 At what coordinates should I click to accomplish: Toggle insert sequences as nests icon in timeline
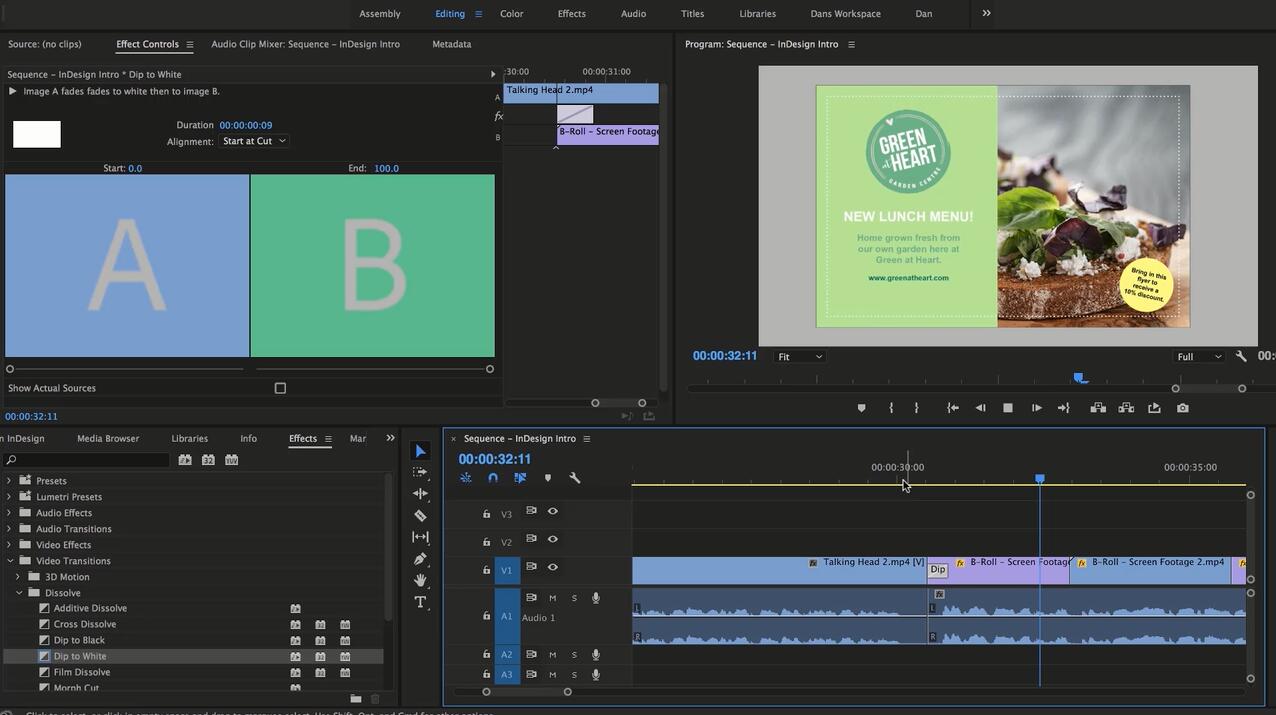[x=466, y=478]
